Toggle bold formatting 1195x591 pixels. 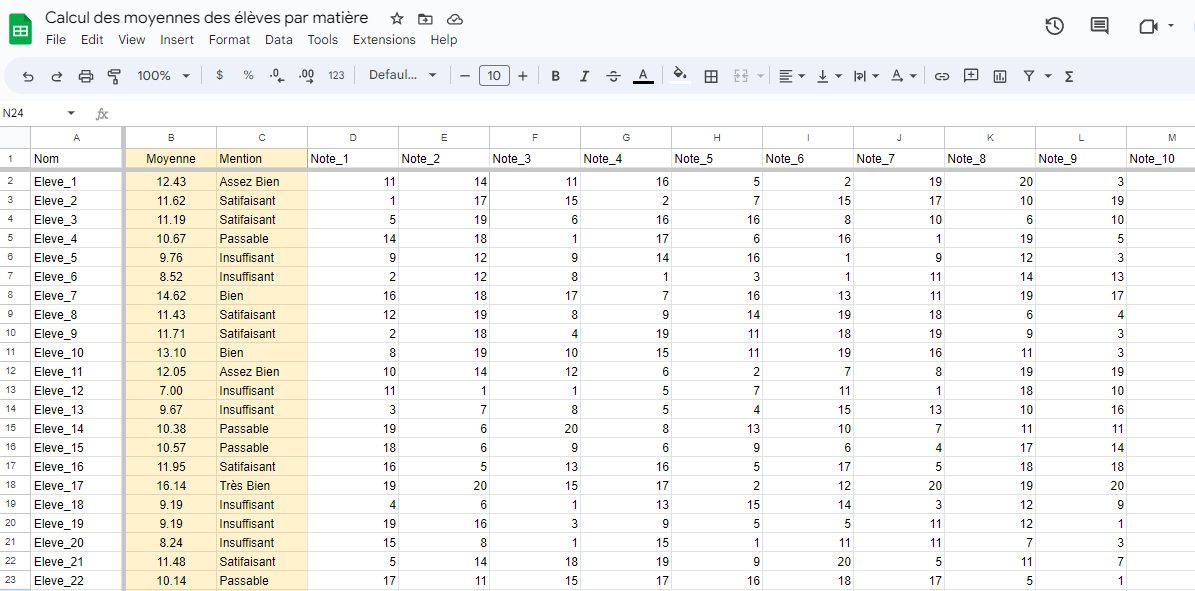click(555, 75)
